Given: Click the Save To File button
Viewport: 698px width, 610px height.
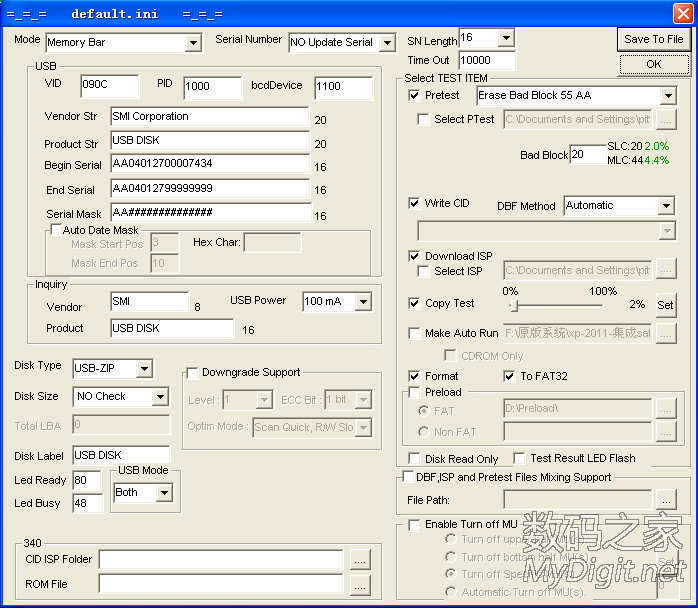Looking at the screenshot, I should [x=653, y=39].
